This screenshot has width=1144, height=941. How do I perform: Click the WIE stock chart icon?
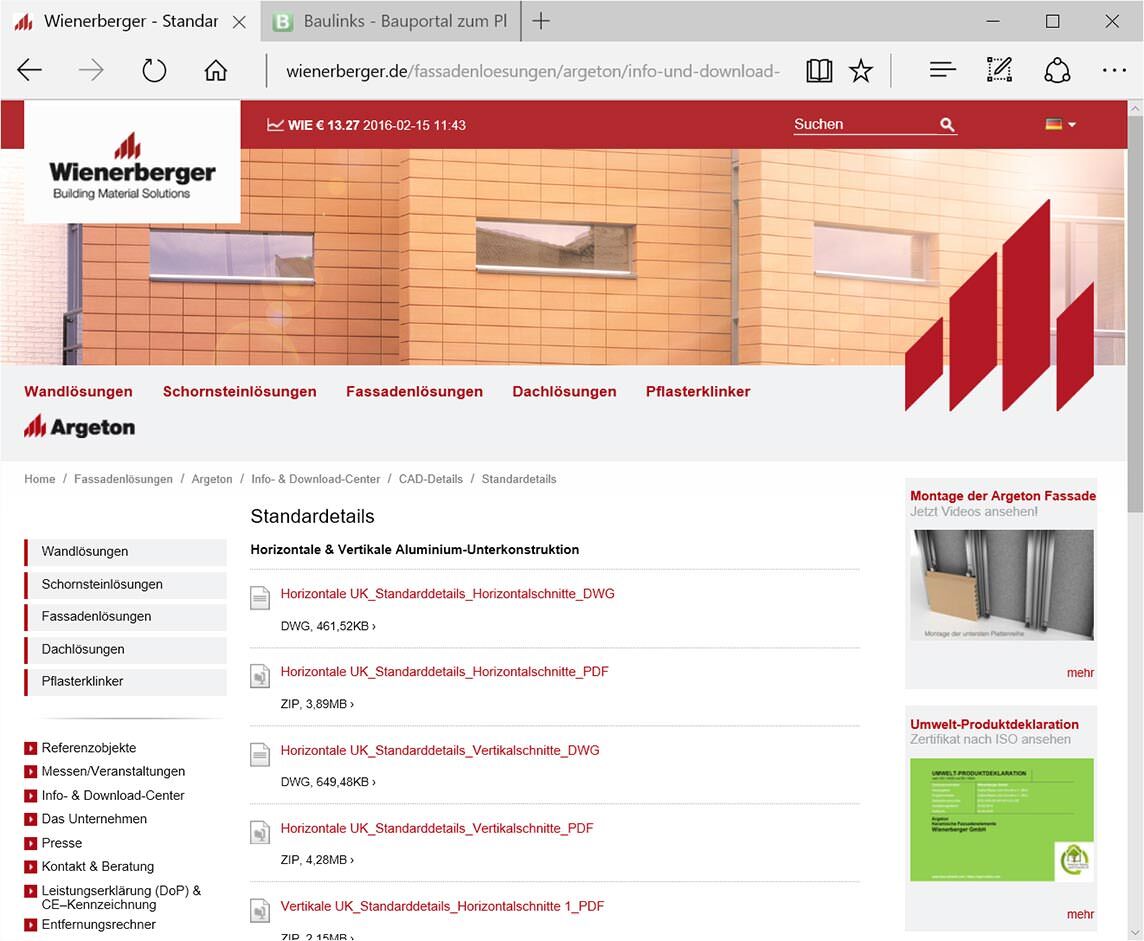point(275,125)
